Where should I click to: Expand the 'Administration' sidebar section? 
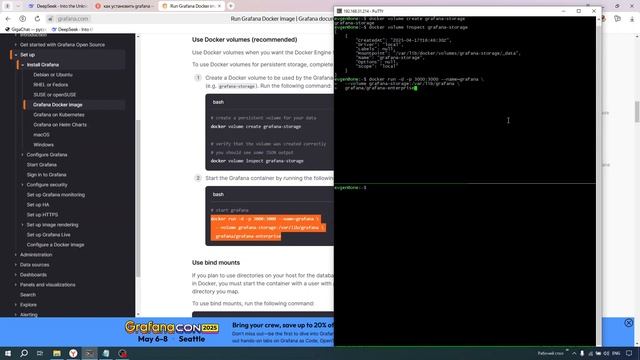[16, 255]
